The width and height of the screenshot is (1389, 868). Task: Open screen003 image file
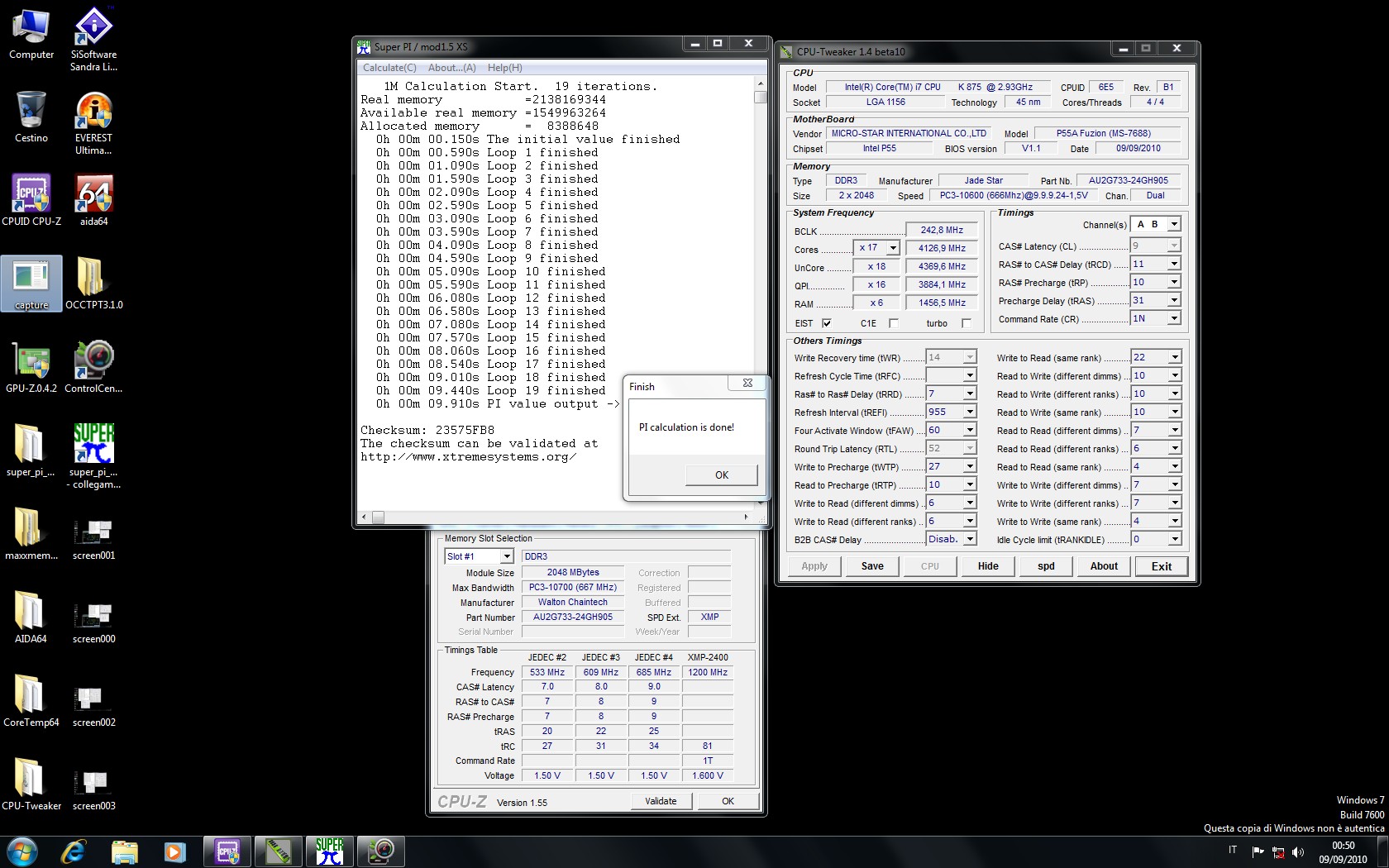point(93,789)
